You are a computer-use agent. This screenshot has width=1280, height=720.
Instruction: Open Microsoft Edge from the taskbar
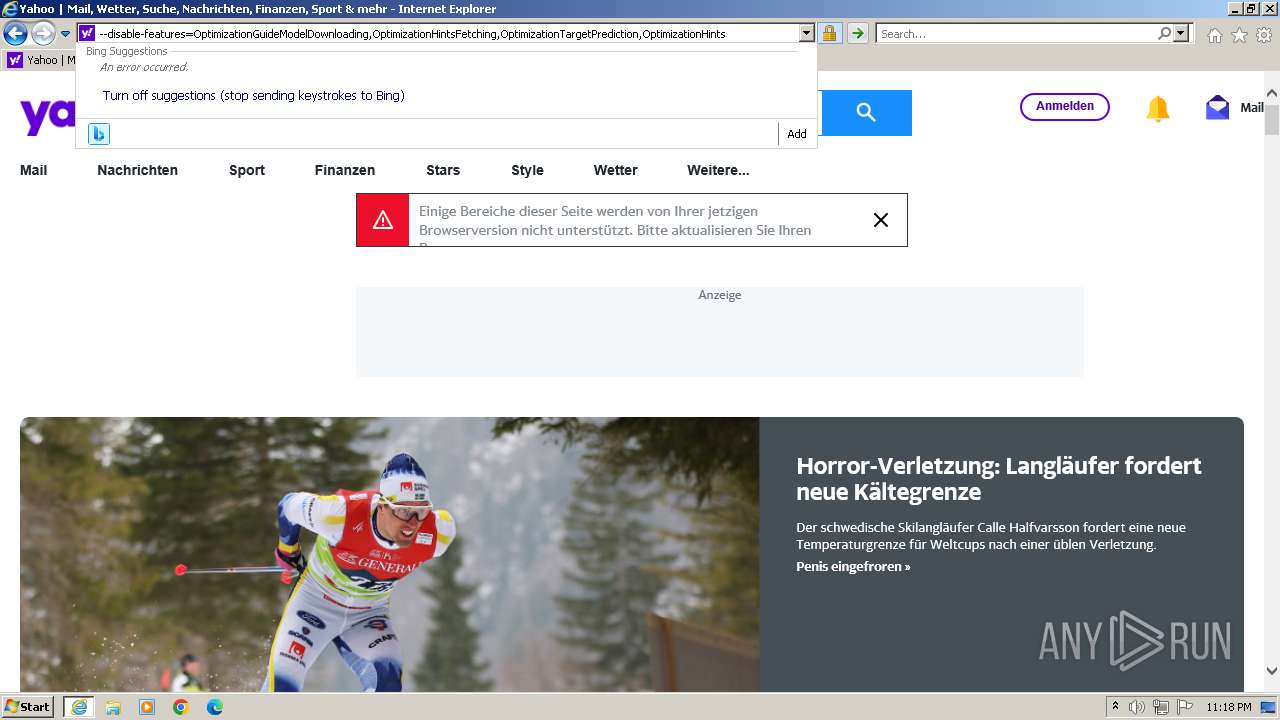click(215, 707)
